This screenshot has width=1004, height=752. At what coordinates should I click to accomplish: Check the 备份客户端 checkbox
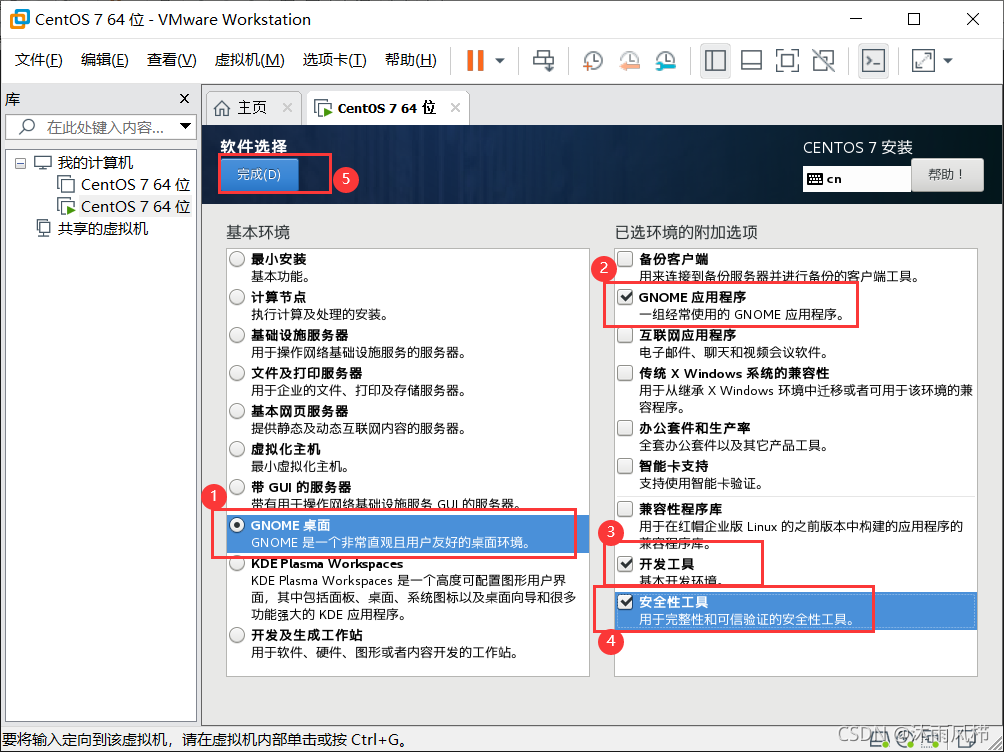tap(625, 259)
